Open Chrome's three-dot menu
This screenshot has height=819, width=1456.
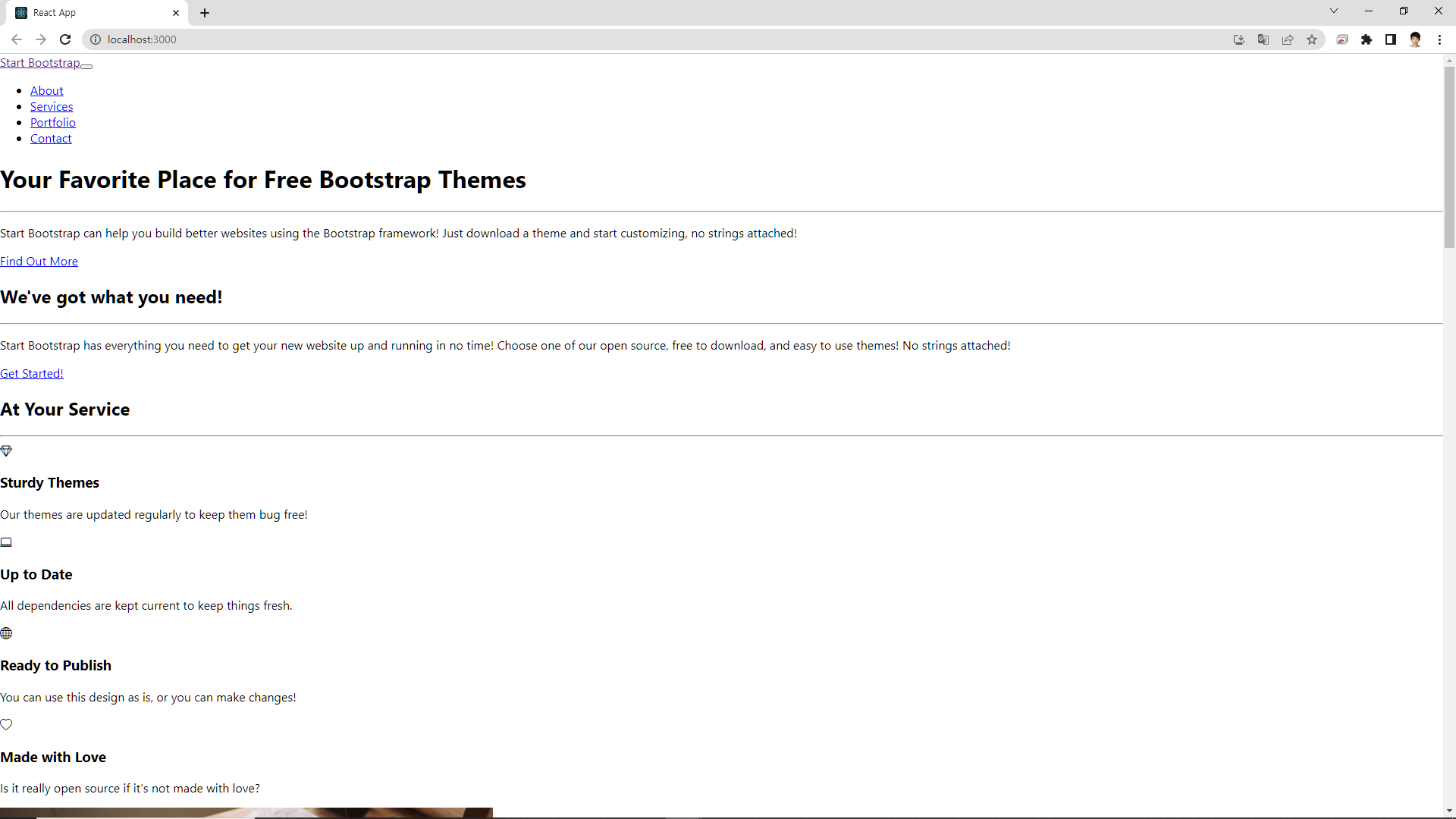[x=1439, y=39]
